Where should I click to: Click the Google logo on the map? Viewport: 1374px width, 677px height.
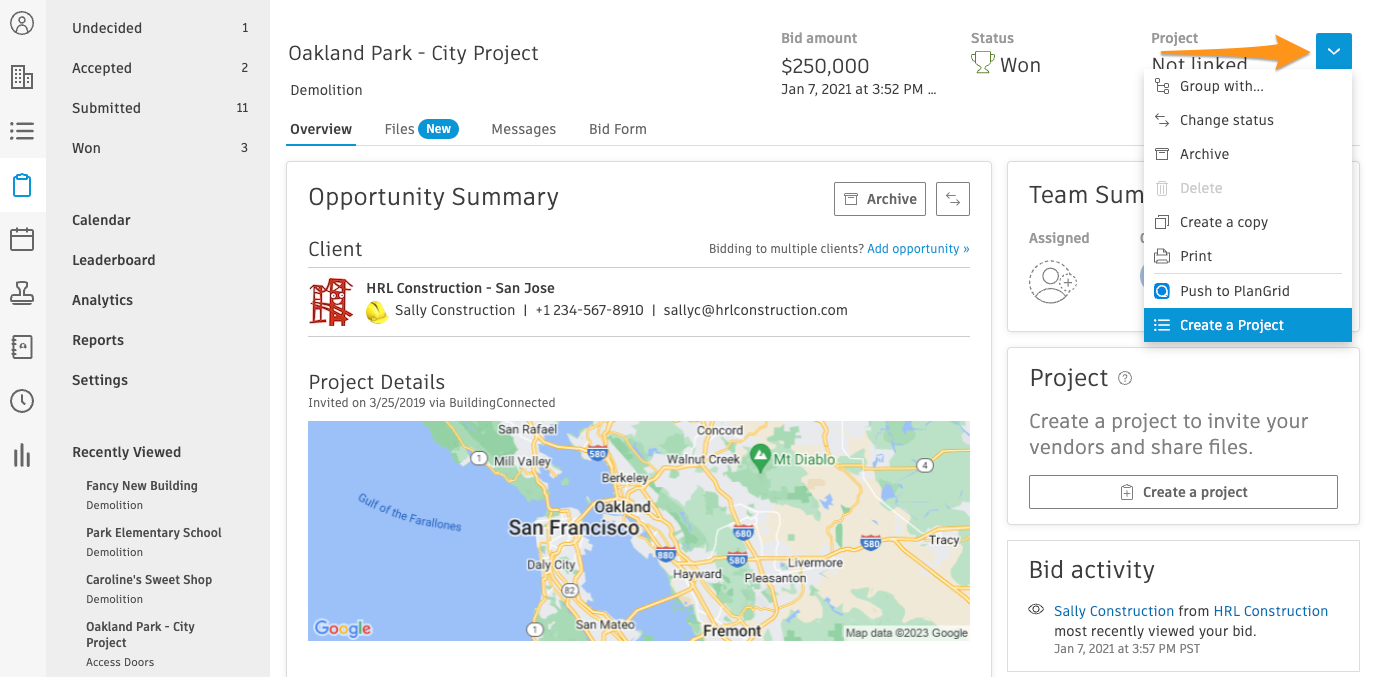(343, 628)
